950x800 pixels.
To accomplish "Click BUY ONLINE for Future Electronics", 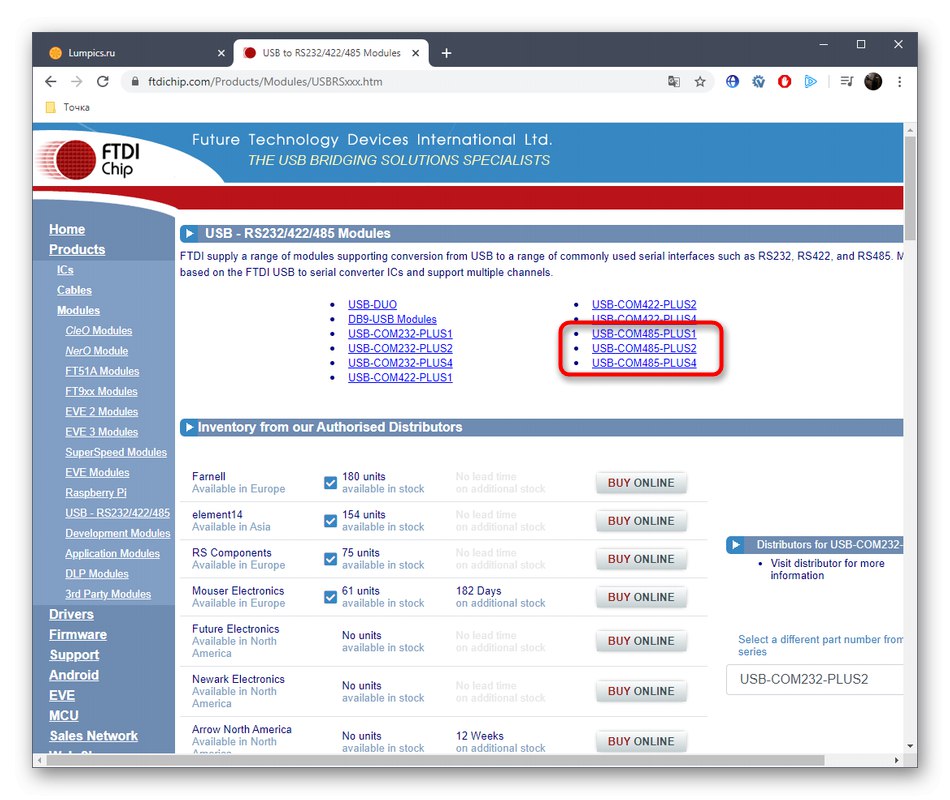I will coord(641,641).
